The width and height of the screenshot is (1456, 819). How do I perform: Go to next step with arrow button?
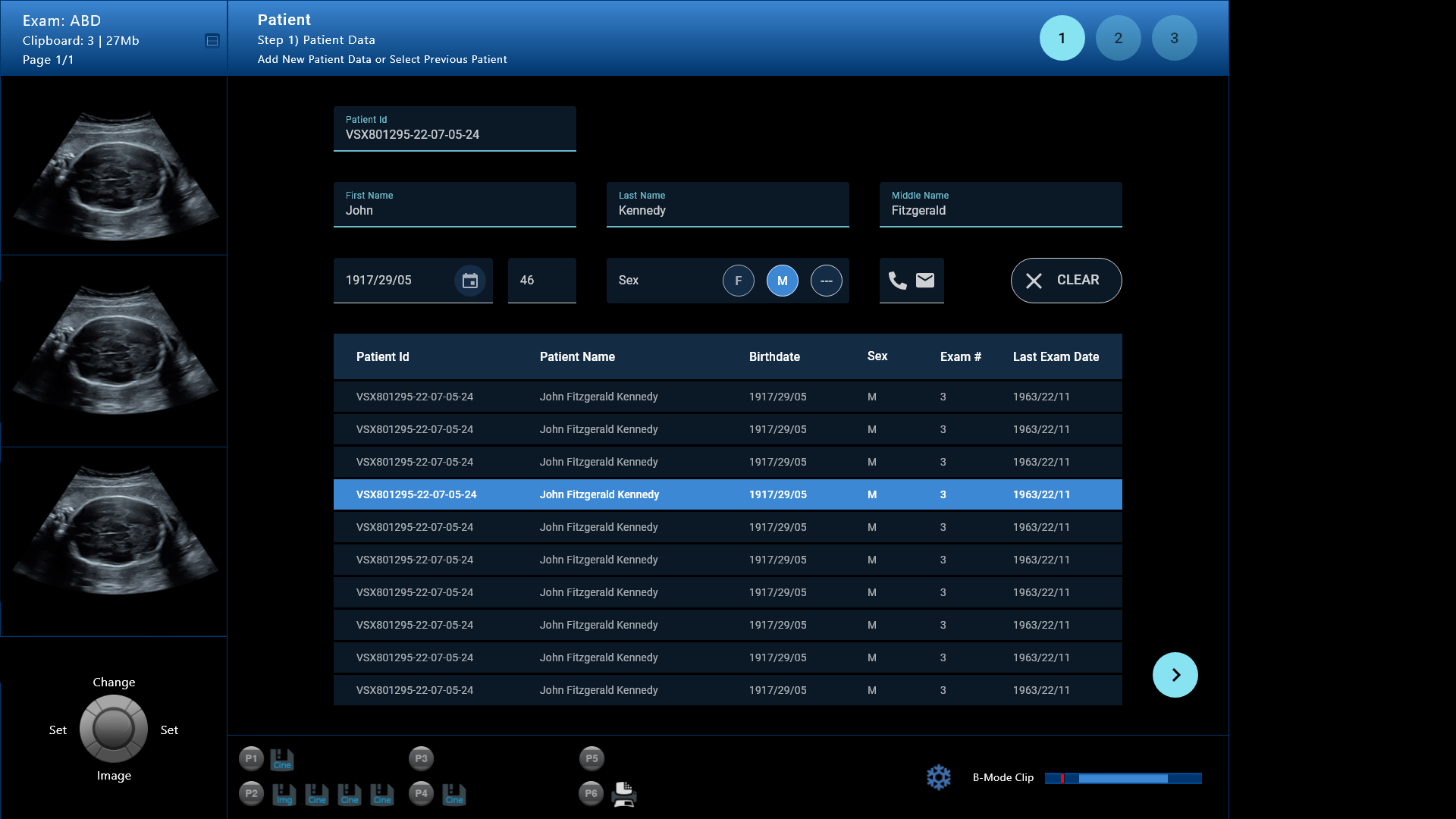[1175, 675]
